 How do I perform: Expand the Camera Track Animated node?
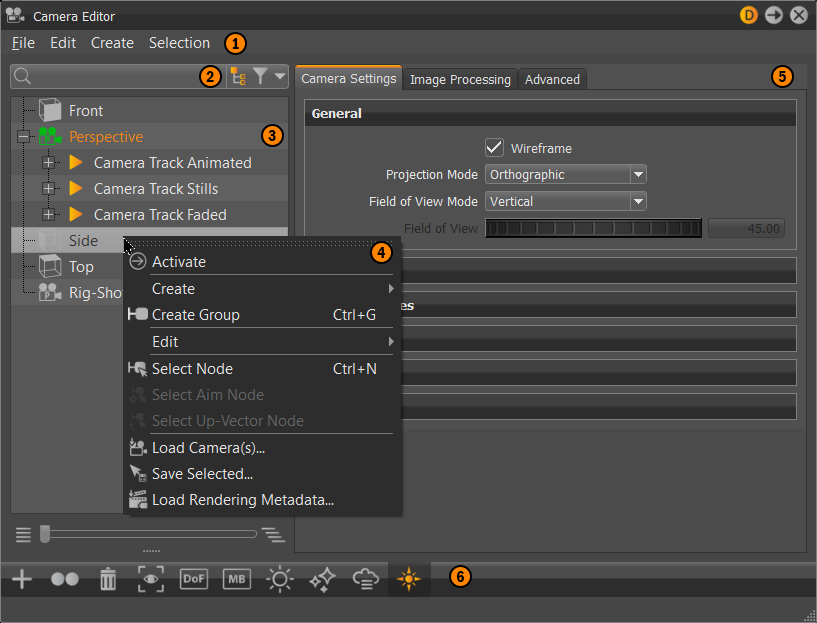coord(48,163)
